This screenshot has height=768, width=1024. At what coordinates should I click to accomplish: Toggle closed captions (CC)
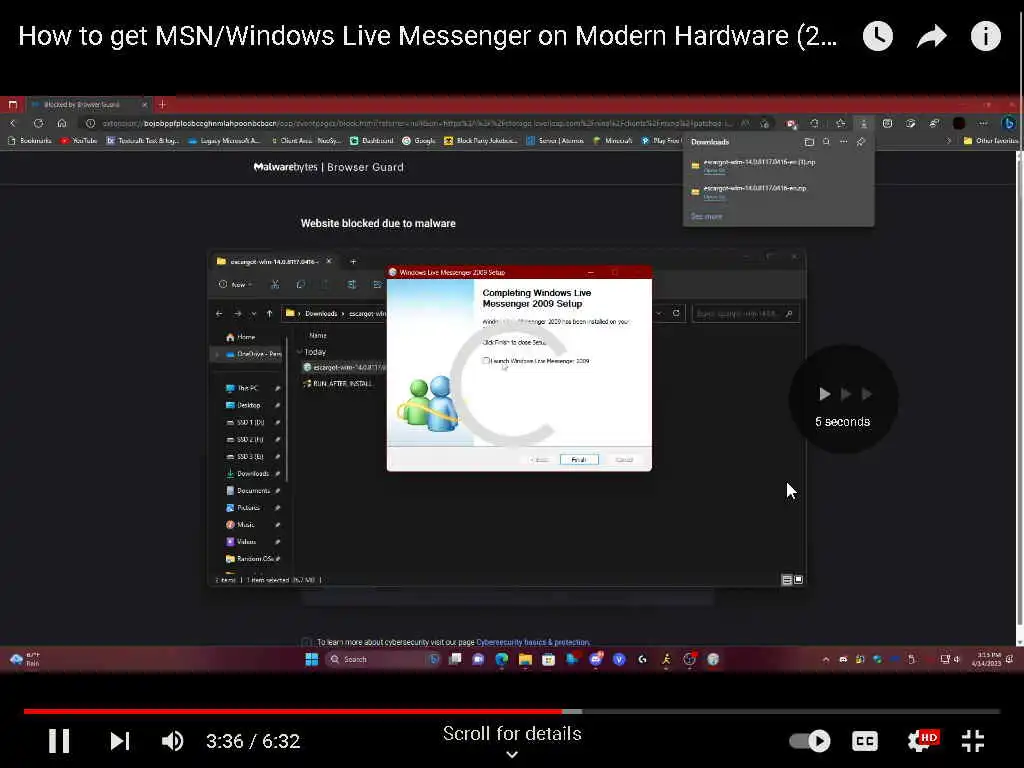pos(865,741)
